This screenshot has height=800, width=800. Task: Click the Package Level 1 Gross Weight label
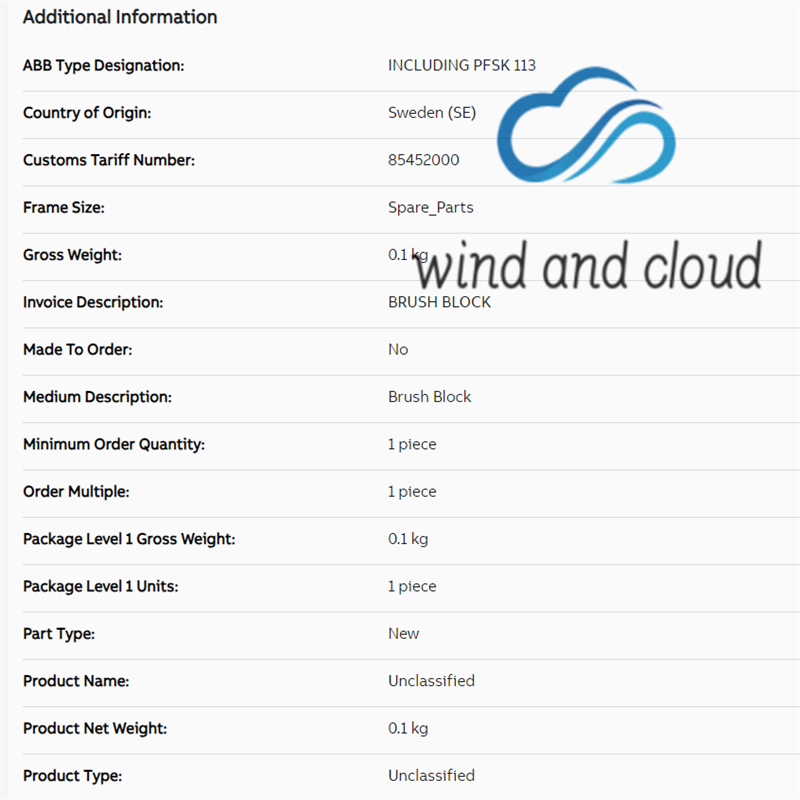129,539
